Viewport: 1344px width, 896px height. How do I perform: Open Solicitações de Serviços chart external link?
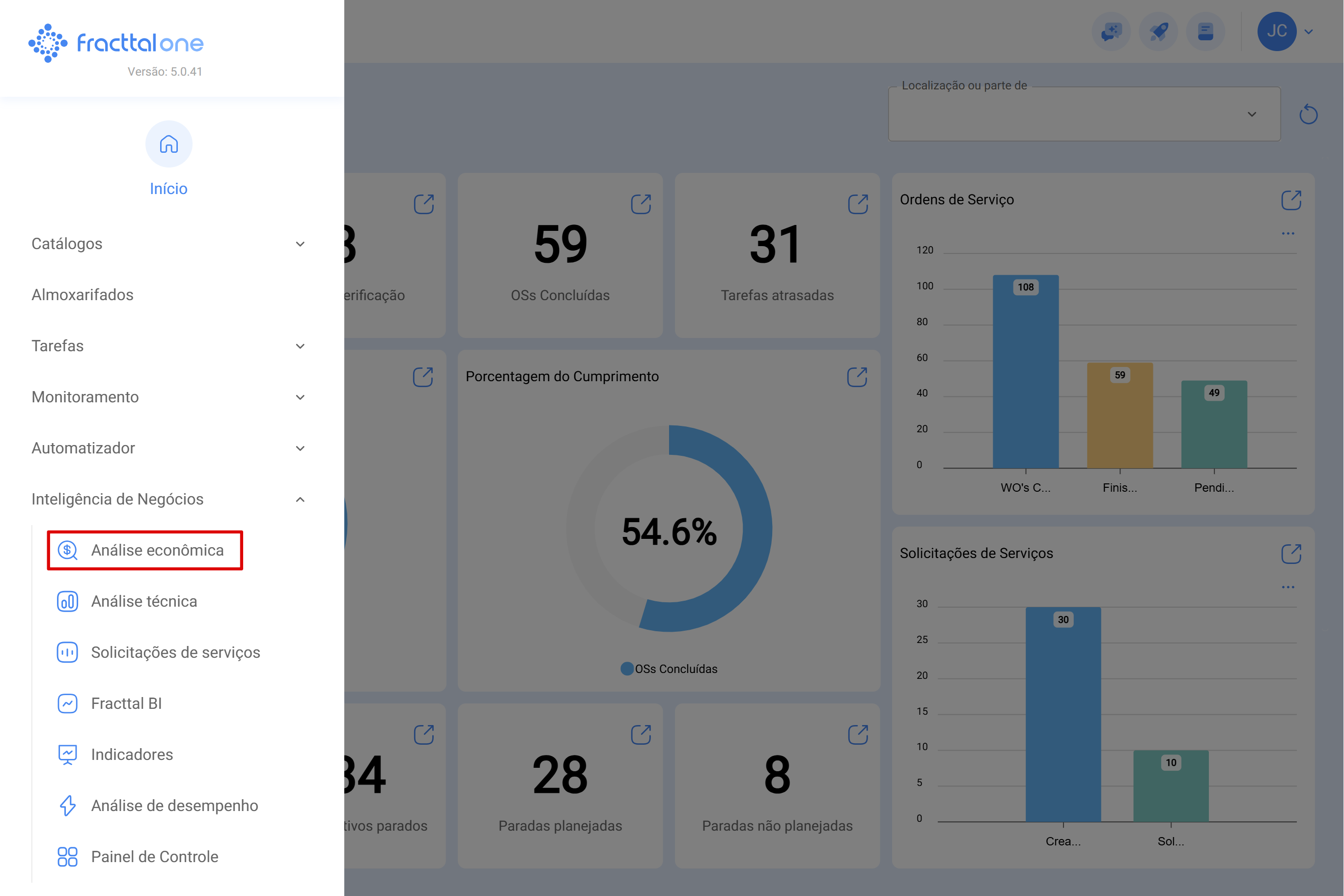[1291, 554]
